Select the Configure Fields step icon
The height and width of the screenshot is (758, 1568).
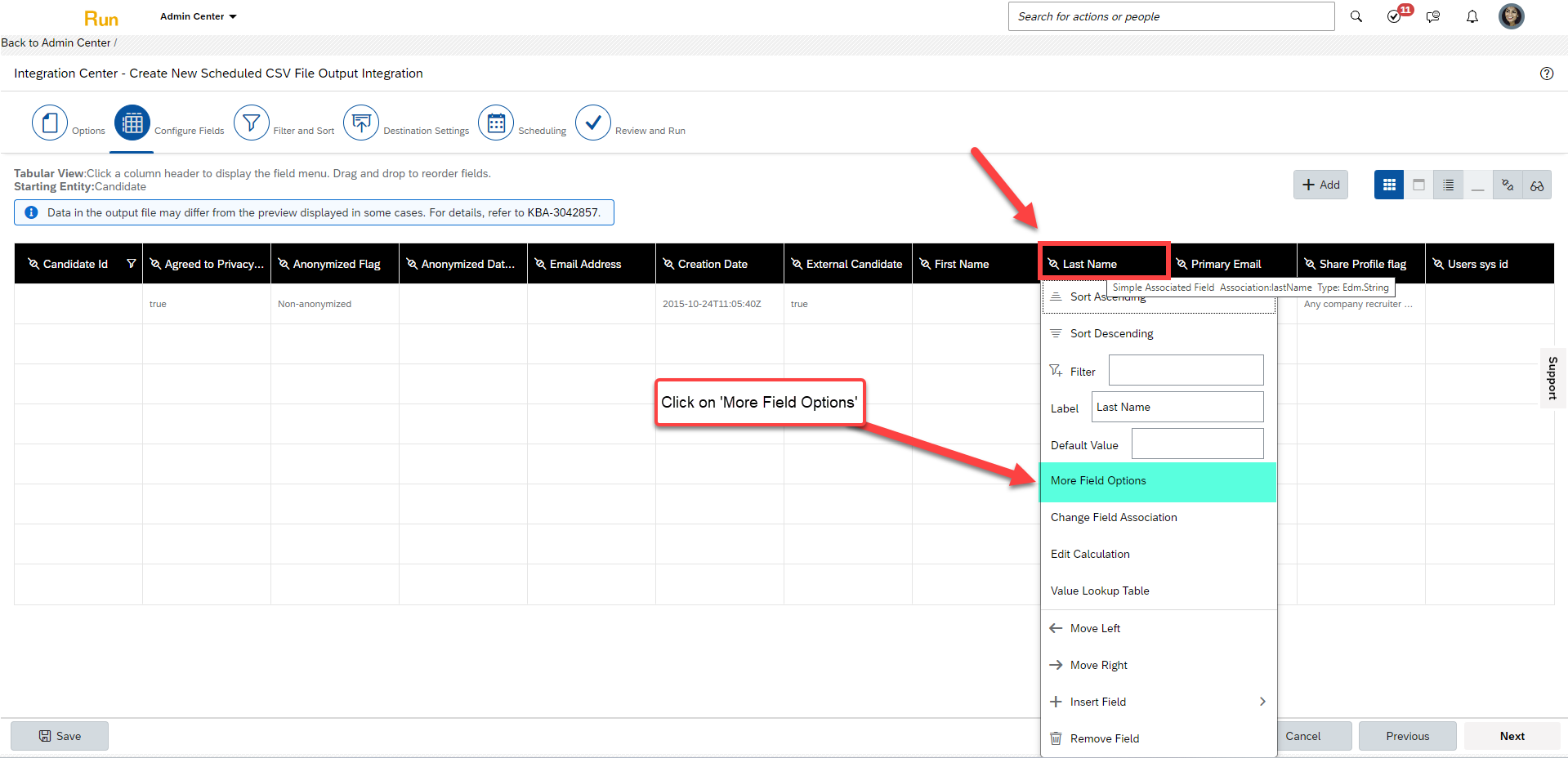pos(132,123)
